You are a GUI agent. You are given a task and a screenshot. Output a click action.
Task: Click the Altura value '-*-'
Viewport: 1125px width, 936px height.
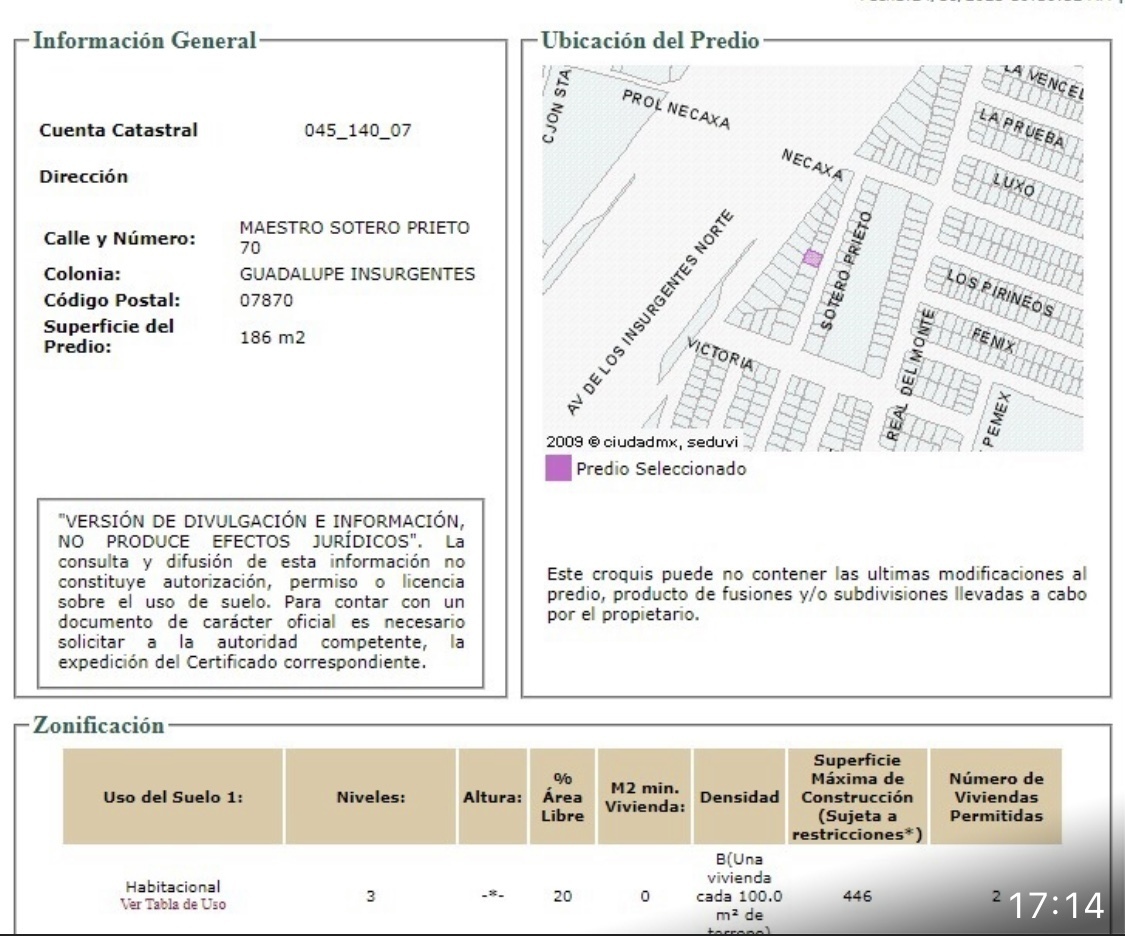pos(493,896)
